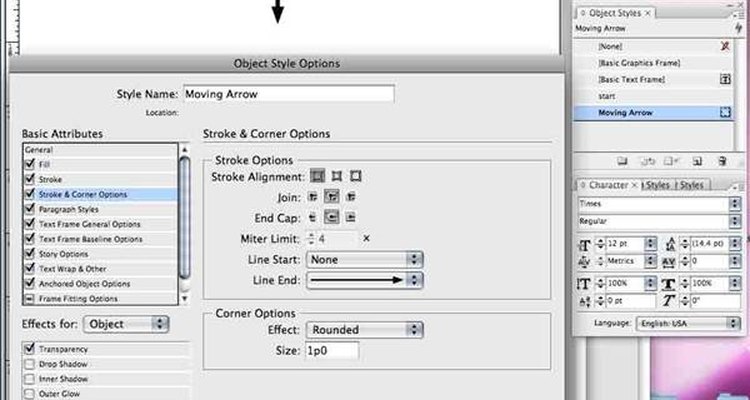The image size is (750, 400).
Task: Switch to the Character panel tab
Action: point(608,185)
